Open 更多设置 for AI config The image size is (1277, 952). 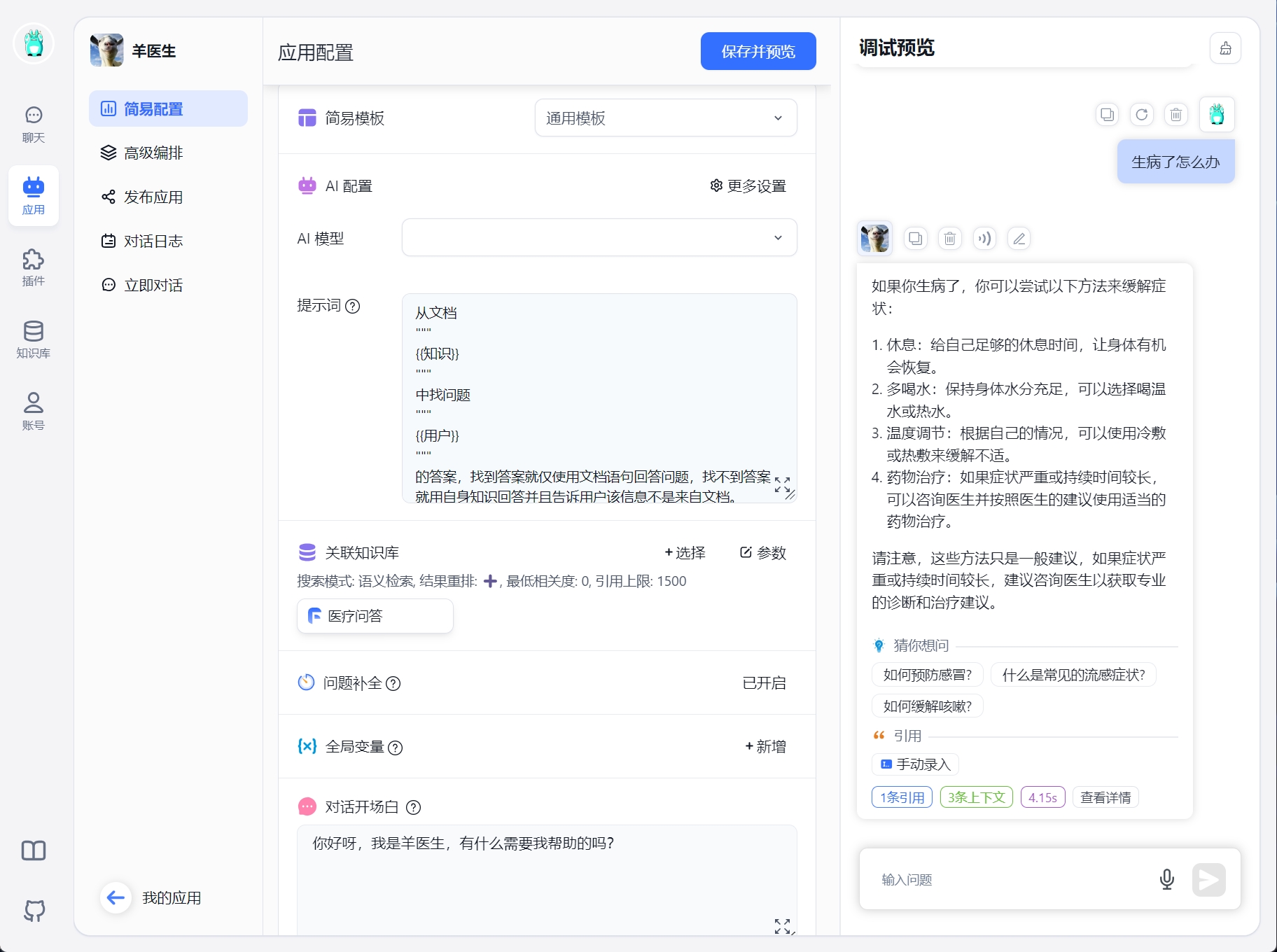(748, 185)
